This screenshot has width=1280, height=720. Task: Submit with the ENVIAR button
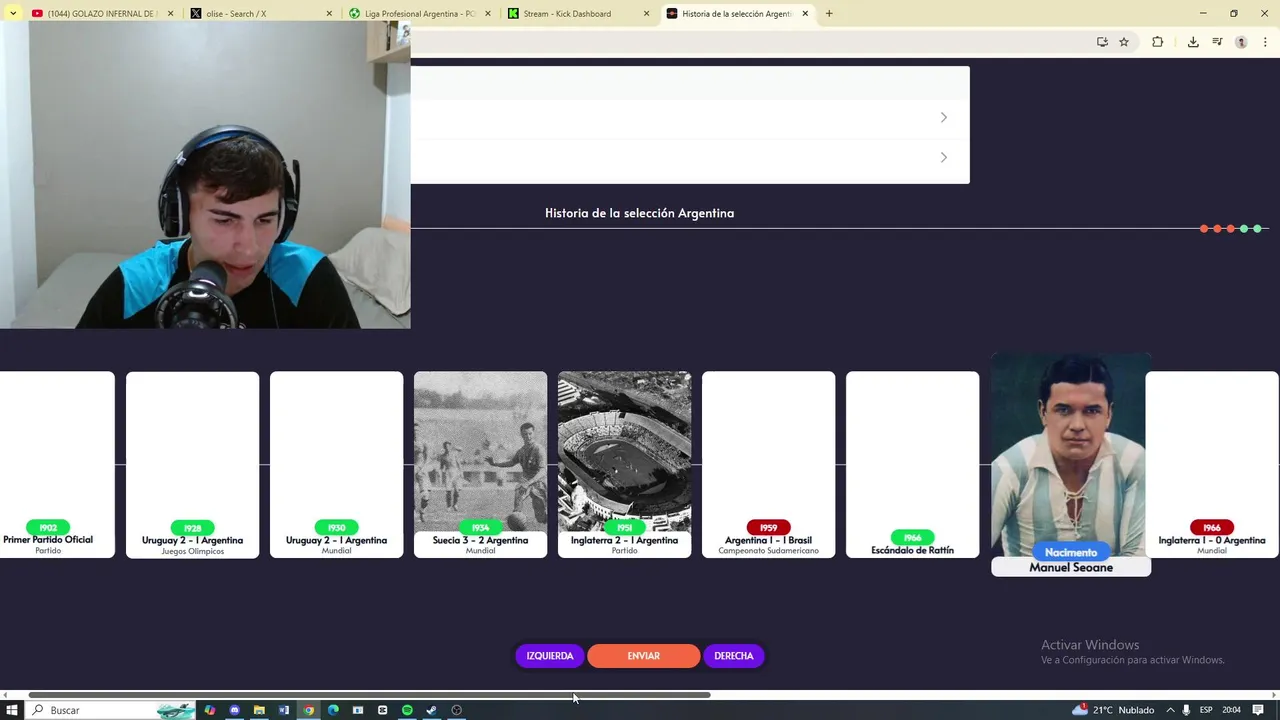click(x=643, y=656)
